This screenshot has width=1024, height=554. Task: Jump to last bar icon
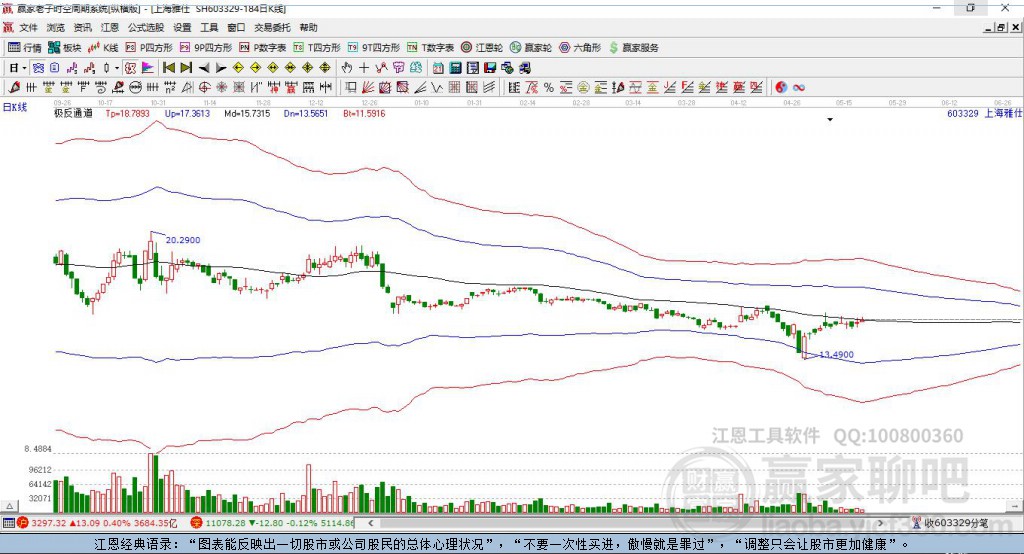[186, 68]
